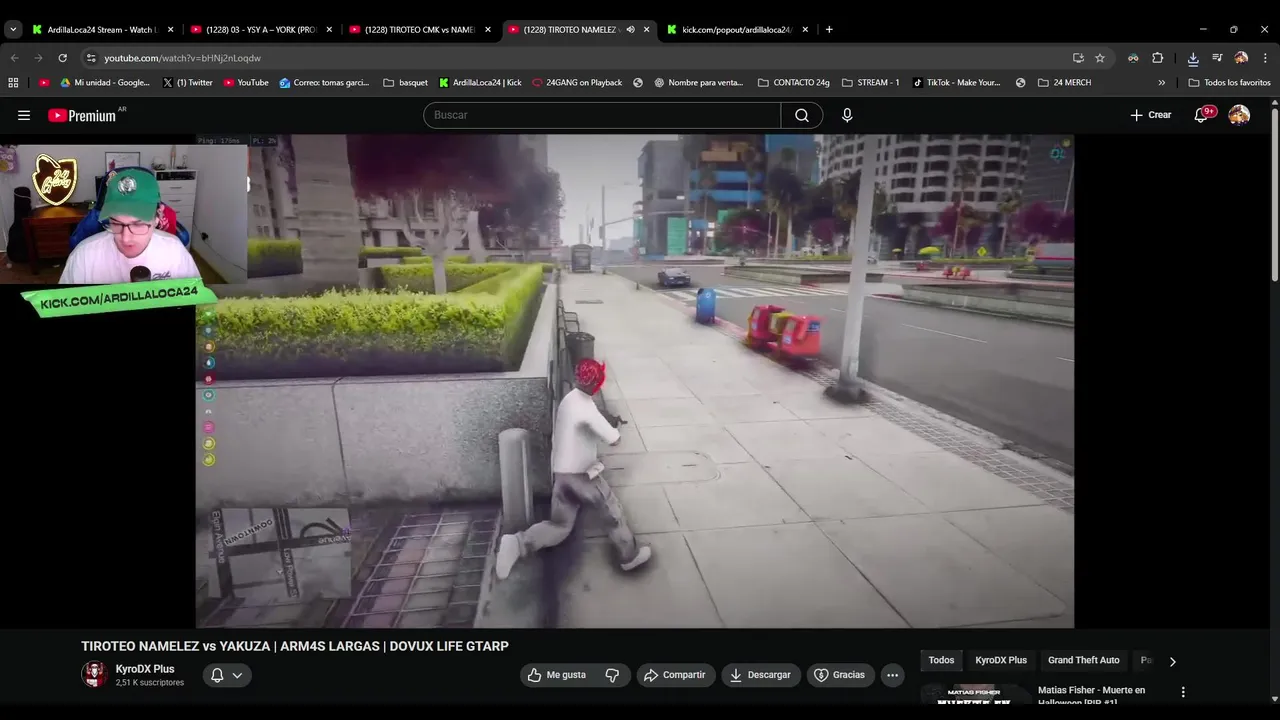This screenshot has width=1280, height=720.
Task: Open the tab search dropdown arrow
Action: pos(13,29)
